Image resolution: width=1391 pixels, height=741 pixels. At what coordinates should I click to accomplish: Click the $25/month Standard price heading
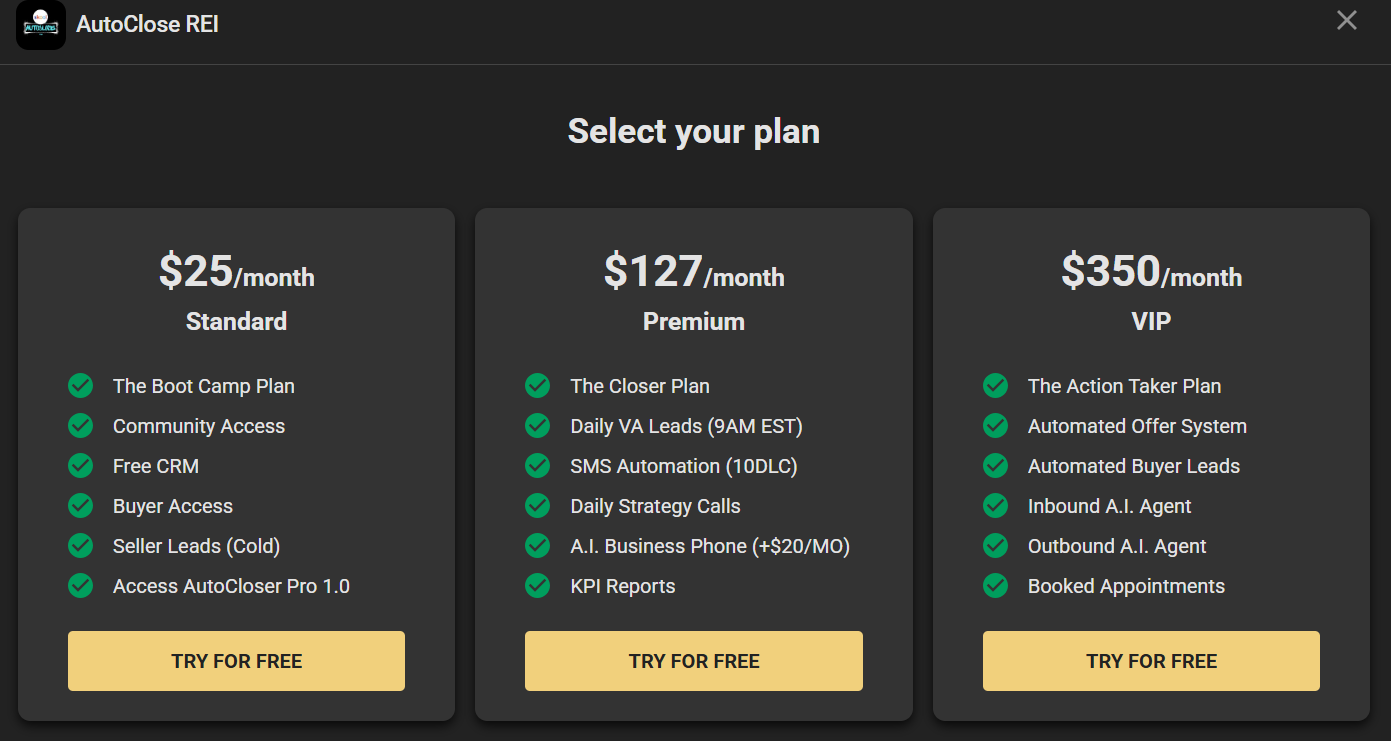(x=236, y=272)
